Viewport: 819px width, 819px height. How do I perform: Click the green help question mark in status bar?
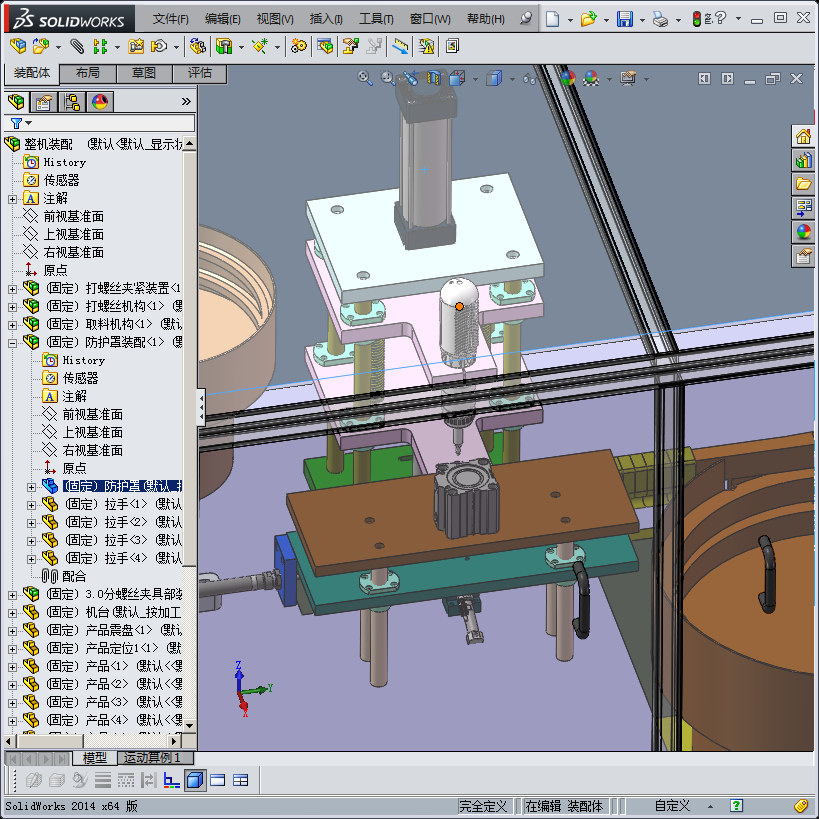pos(736,806)
